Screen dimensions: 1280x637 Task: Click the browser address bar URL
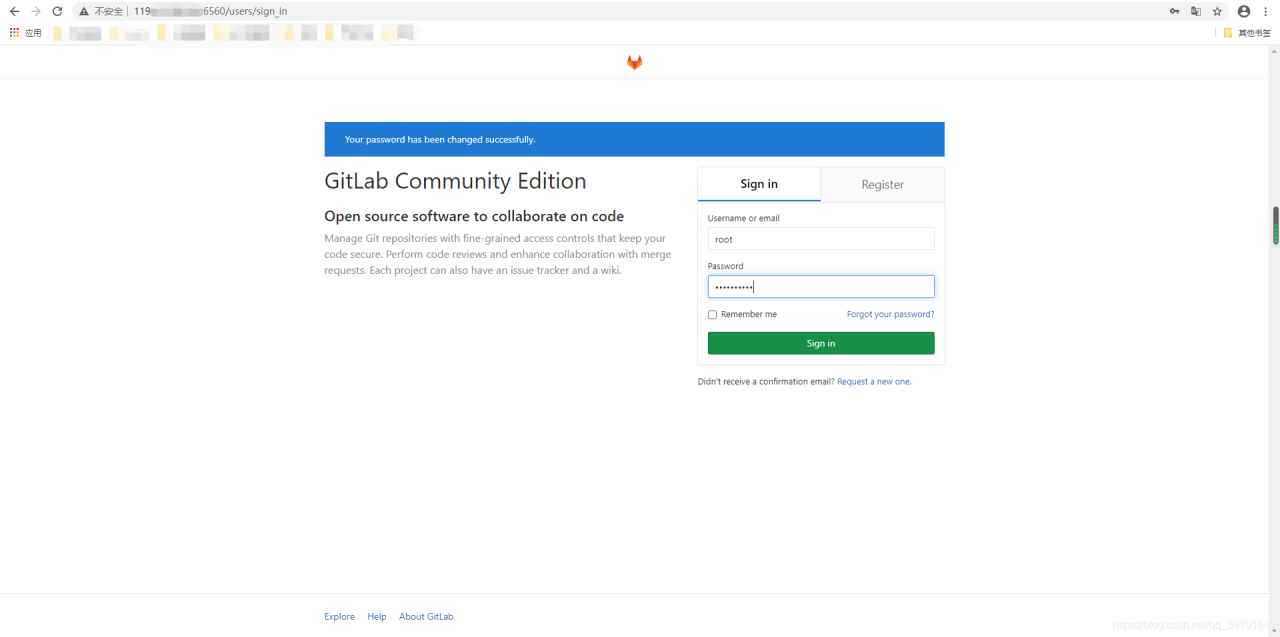[x=210, y=11]
